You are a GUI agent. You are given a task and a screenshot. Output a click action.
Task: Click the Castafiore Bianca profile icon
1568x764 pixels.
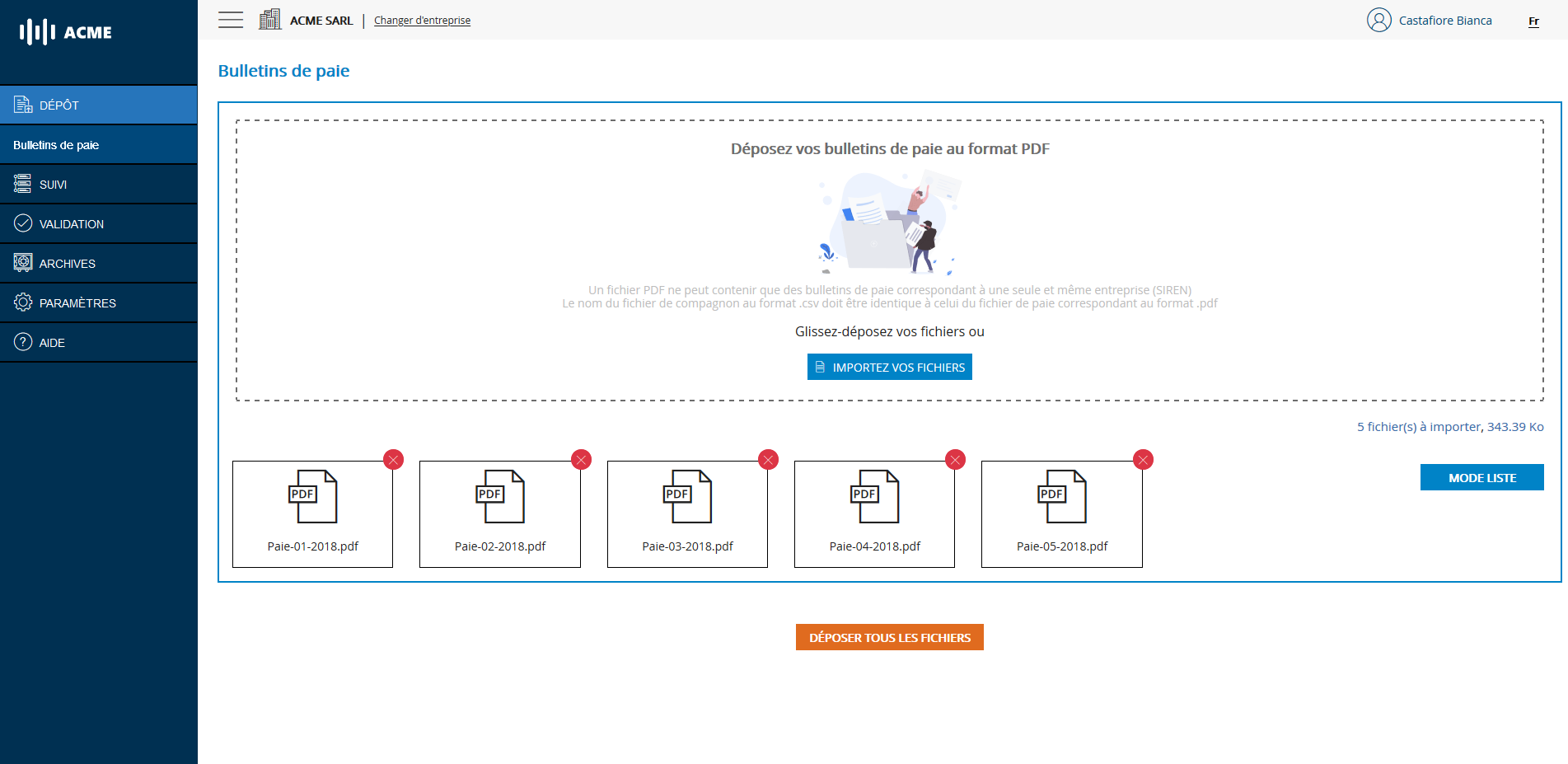(x=1378, y=20)
